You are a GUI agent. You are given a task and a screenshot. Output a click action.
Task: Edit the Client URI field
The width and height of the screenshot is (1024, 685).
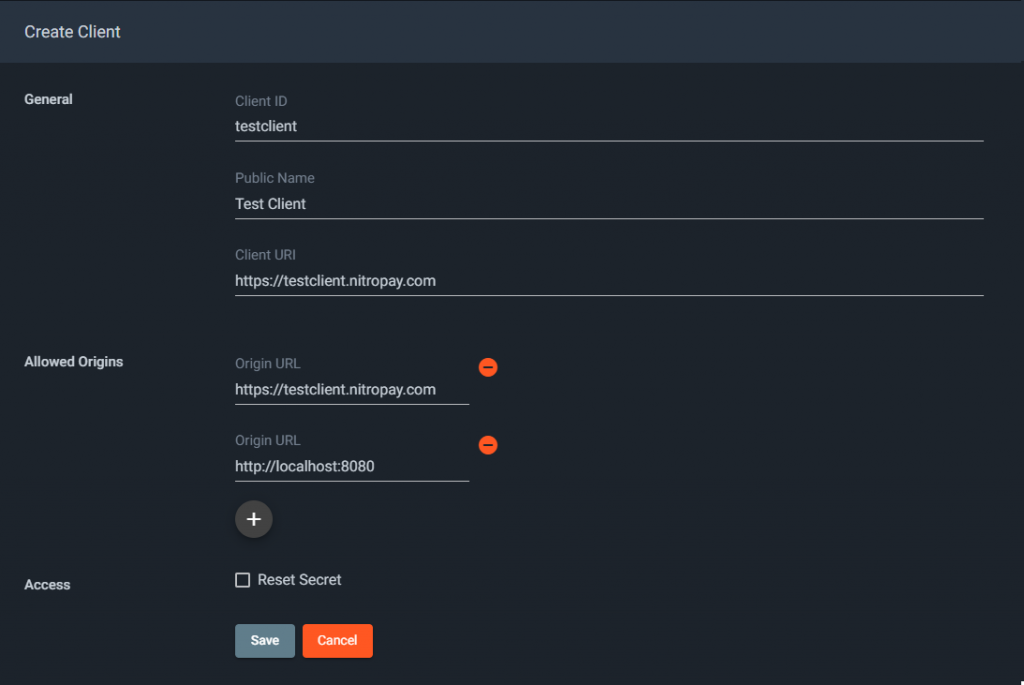609,281
